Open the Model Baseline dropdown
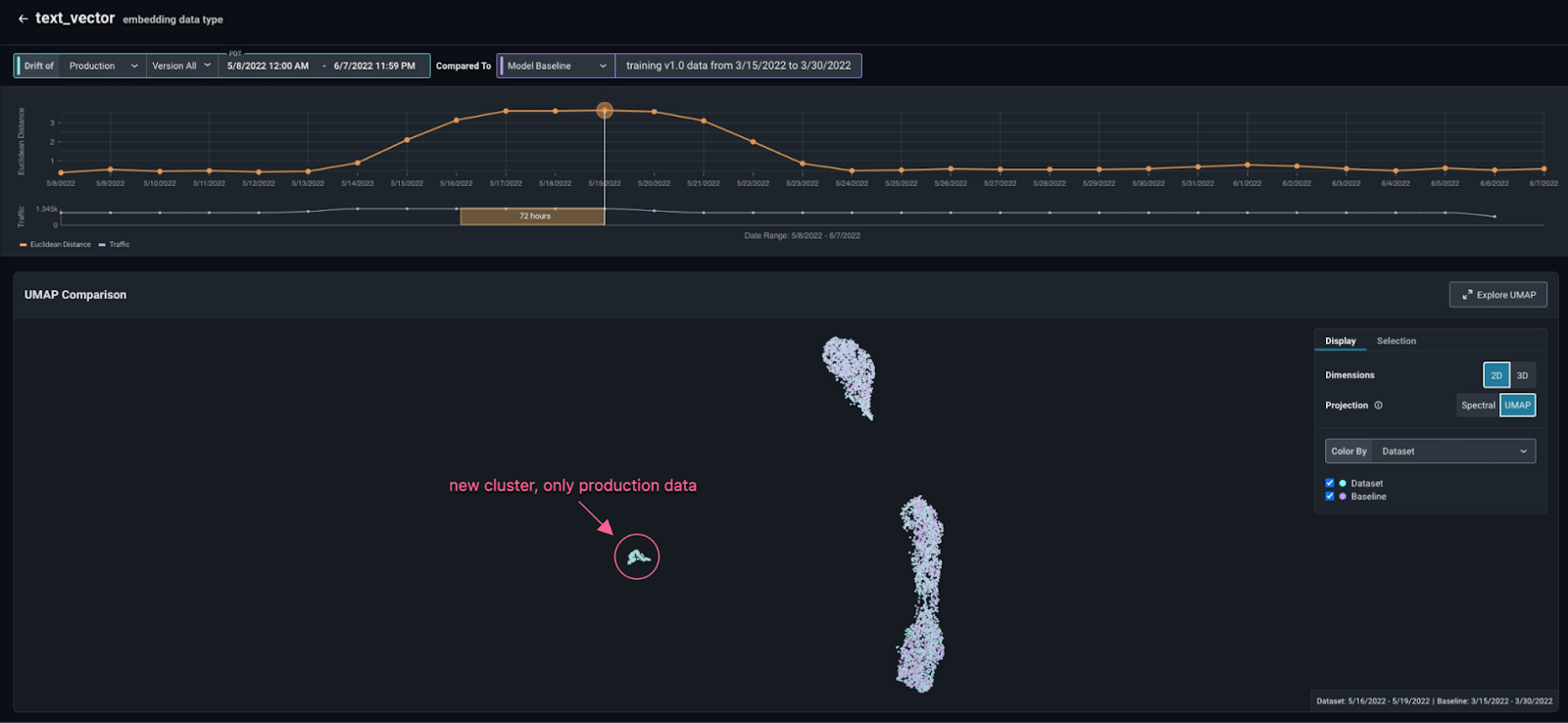The image size is (1568, 723). (556, 66)
